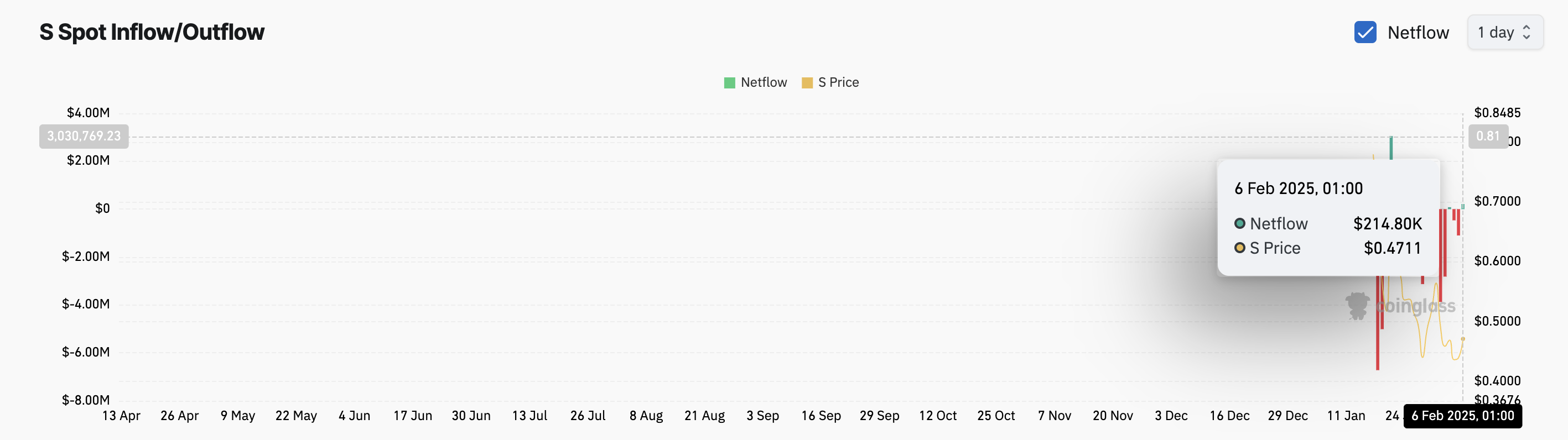The height and width of the screenshot is (440, 1568).
Task: Click the up-down arrows in interval selector
Action: pyautogui.click(x=1526, y=32)
